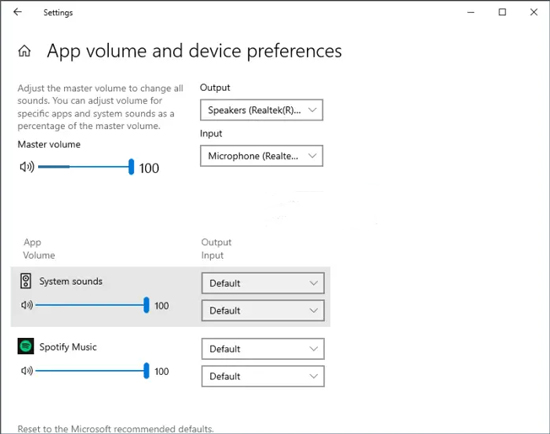The height and width of the screenshot is (434, 550).
Task: Open Spotify Music input Default dropdown
Action: [x=263, y=376]
